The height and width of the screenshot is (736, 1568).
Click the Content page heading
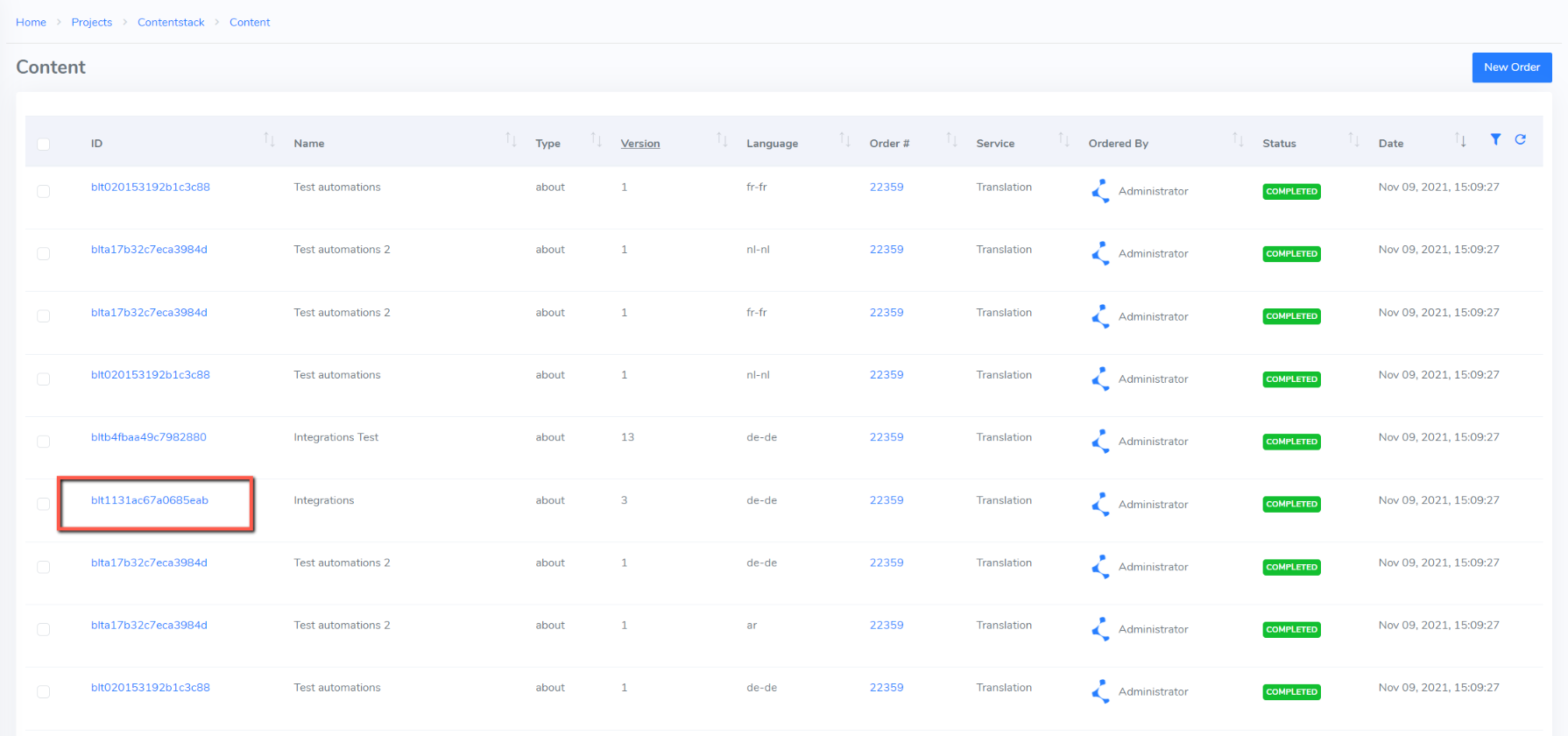(51, 67)
